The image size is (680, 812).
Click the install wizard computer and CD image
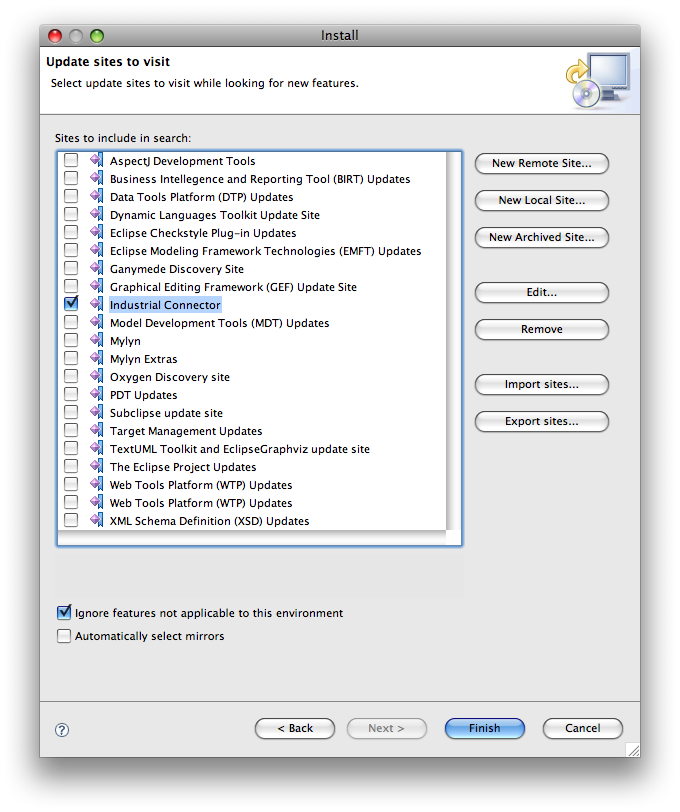click(599, 80)
